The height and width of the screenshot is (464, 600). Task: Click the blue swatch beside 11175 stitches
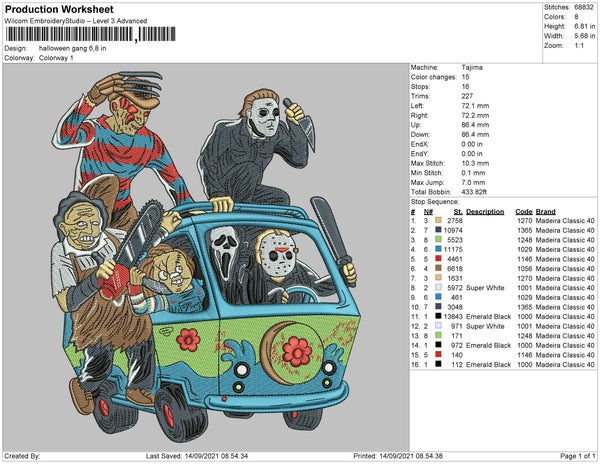pyautogui.click(x=438, y=249)
